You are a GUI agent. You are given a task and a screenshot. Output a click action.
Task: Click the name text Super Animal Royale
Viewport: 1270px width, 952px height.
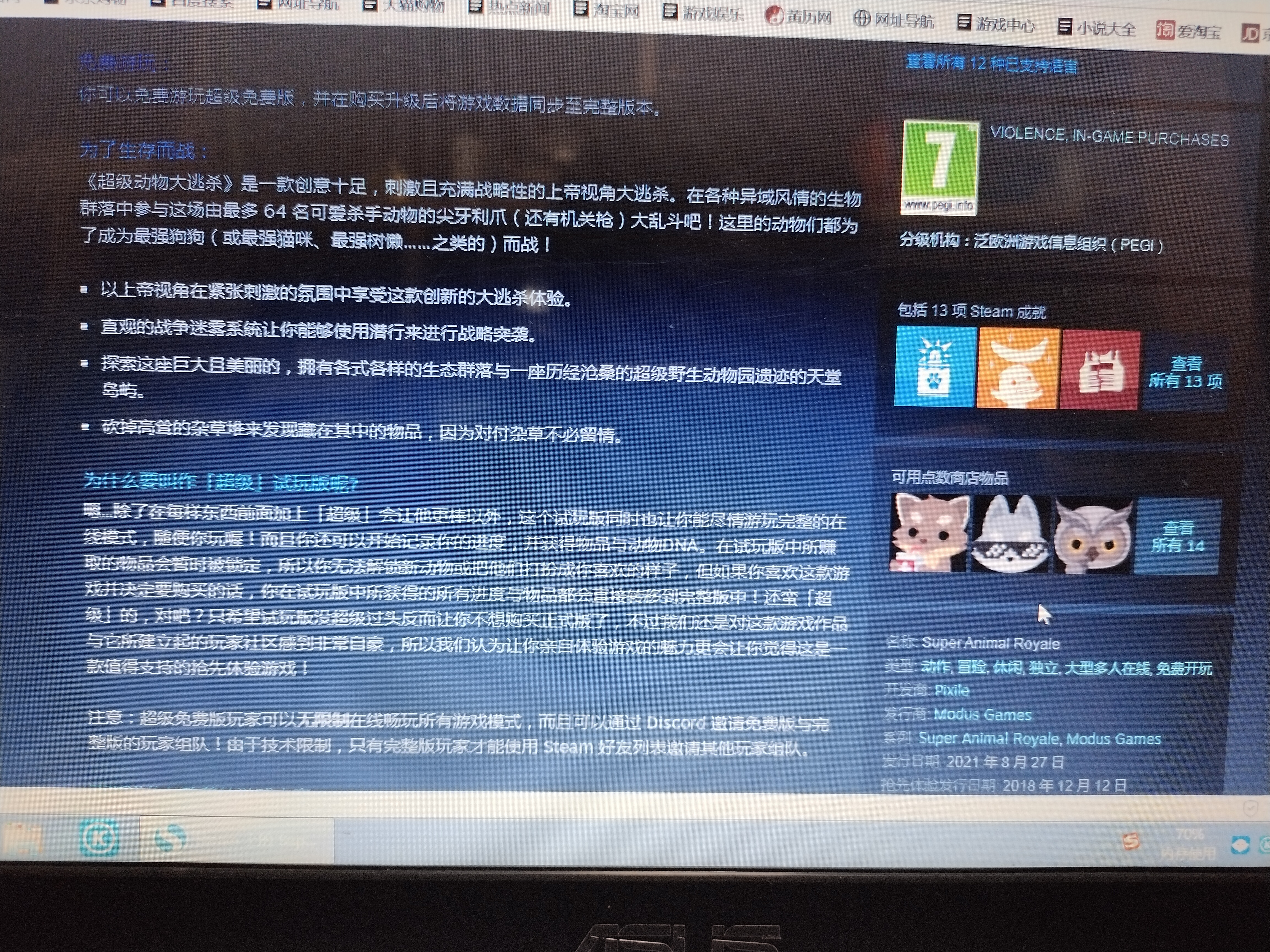tap(990, 643)
